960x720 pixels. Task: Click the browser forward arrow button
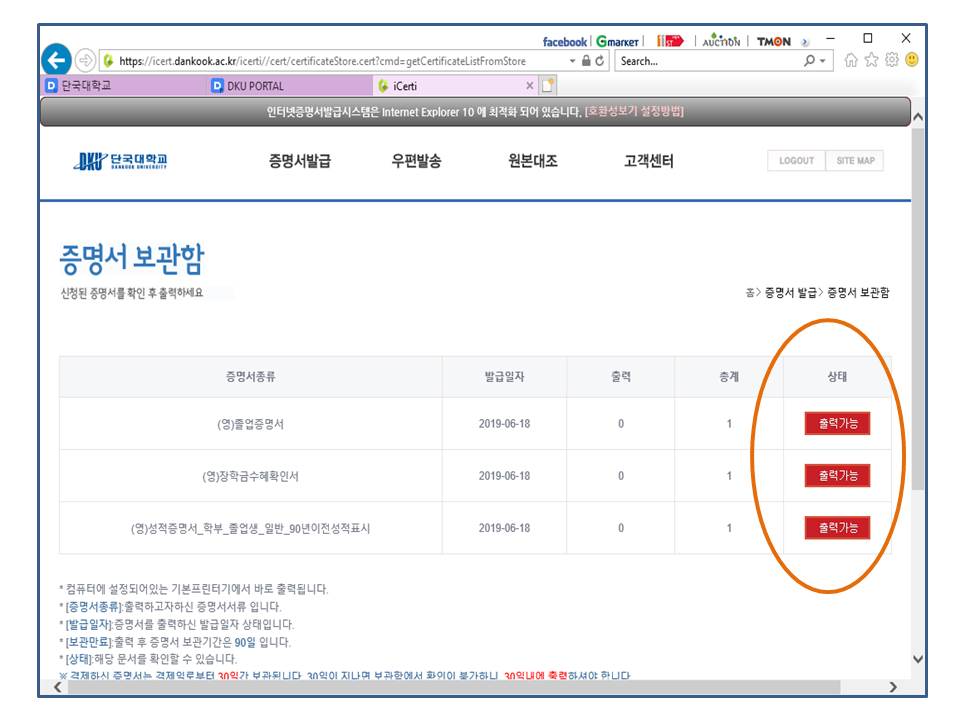pos(86,60)
